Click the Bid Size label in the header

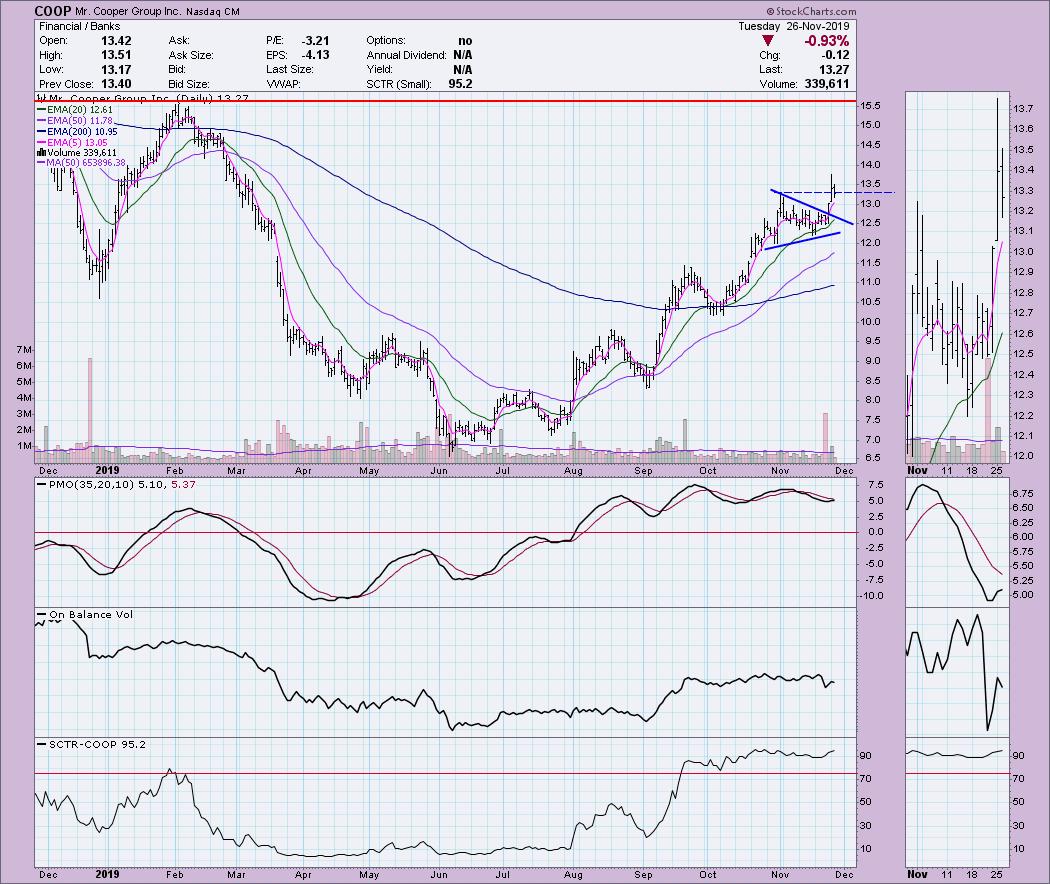189,84
